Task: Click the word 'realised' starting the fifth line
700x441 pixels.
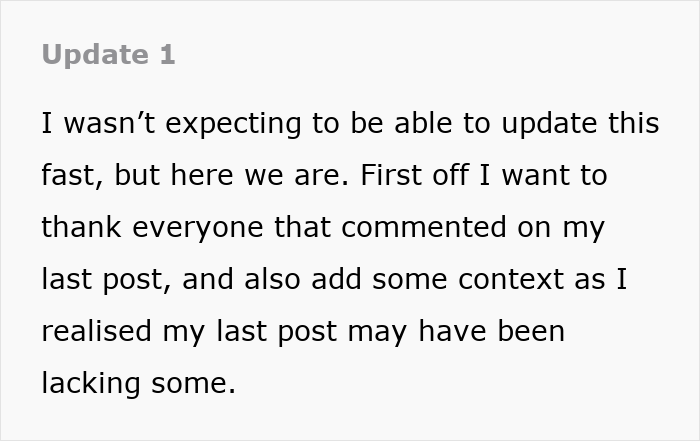Action: (x=96, y=330)
